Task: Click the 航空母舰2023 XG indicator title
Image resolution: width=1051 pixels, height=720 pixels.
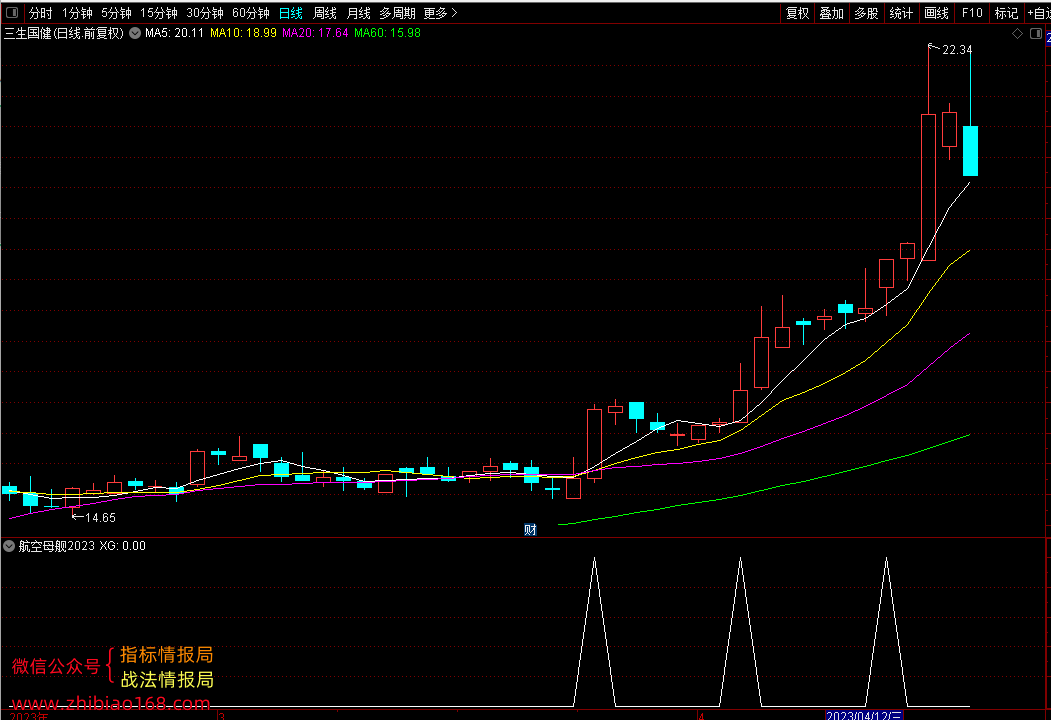Action: pyautogui.click(x=82, y=546)
